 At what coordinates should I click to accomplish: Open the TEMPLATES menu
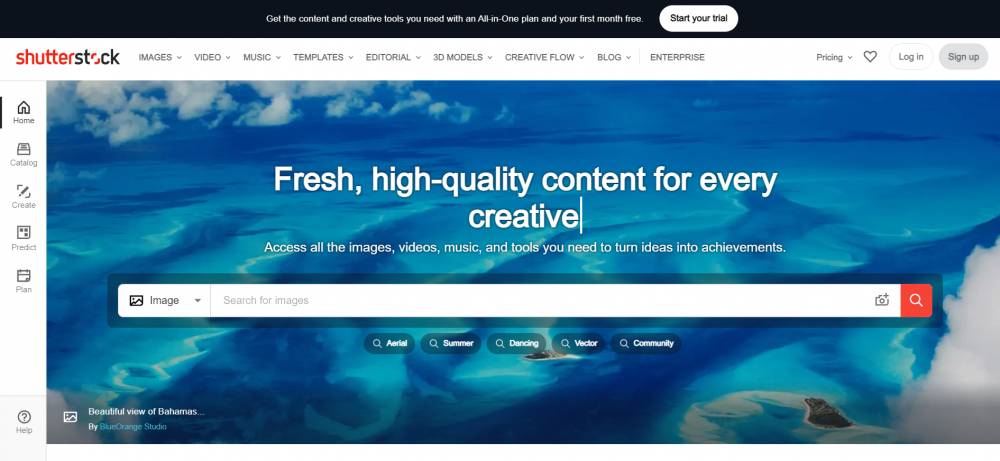[x=323, y=57]
